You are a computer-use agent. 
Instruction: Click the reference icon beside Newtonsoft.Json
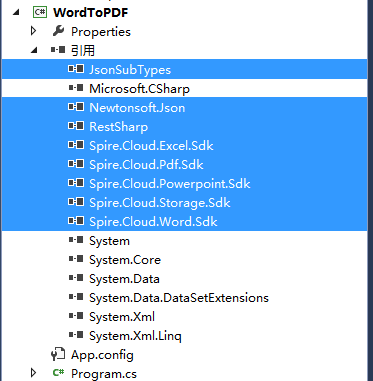point(76,107)
